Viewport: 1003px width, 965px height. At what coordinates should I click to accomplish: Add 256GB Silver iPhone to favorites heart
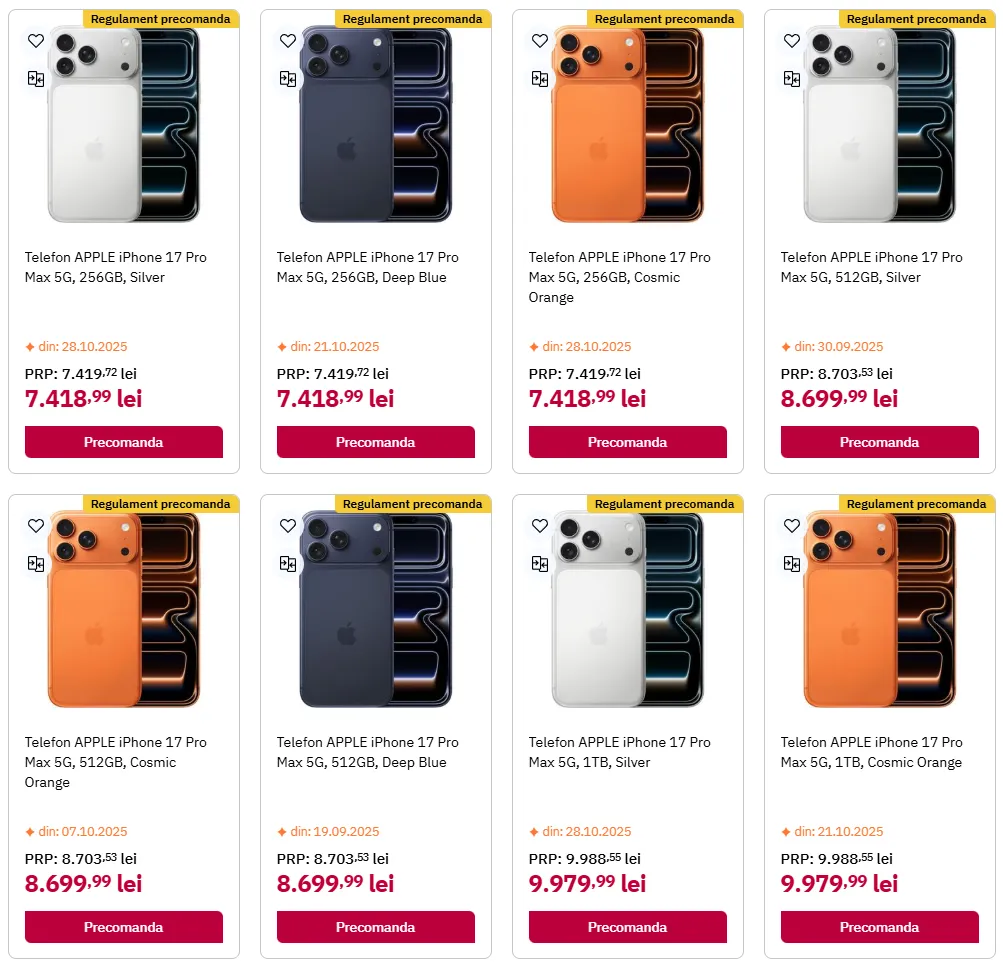[x=36, y=41]
